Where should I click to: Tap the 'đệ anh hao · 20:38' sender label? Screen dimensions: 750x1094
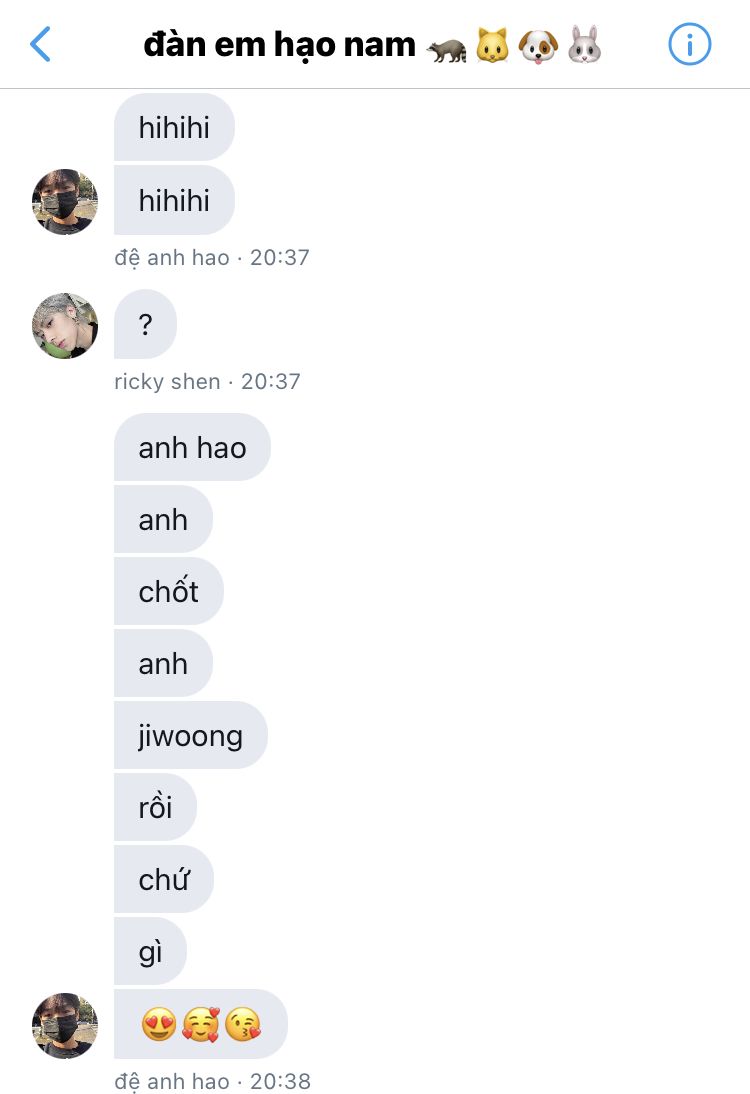[212, 1081]
